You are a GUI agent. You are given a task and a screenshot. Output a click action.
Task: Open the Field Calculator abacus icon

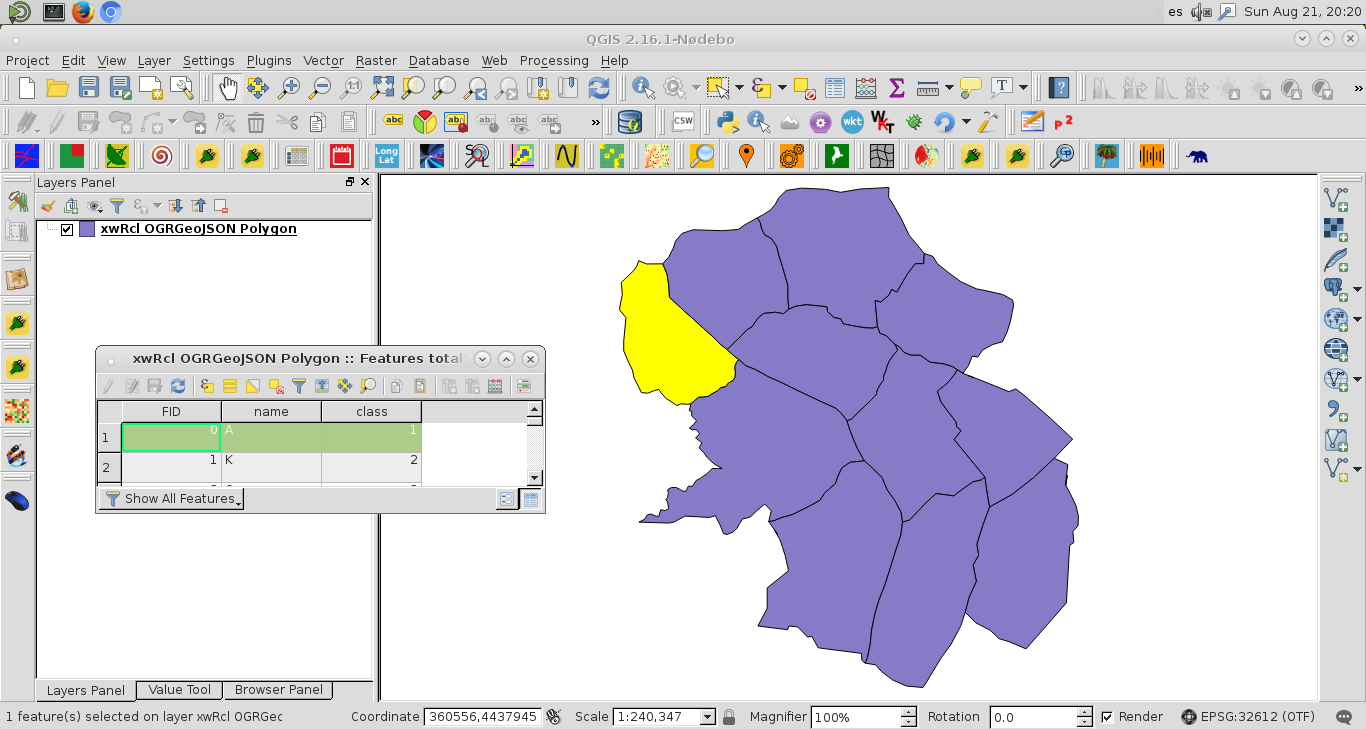tap(866, 88)
